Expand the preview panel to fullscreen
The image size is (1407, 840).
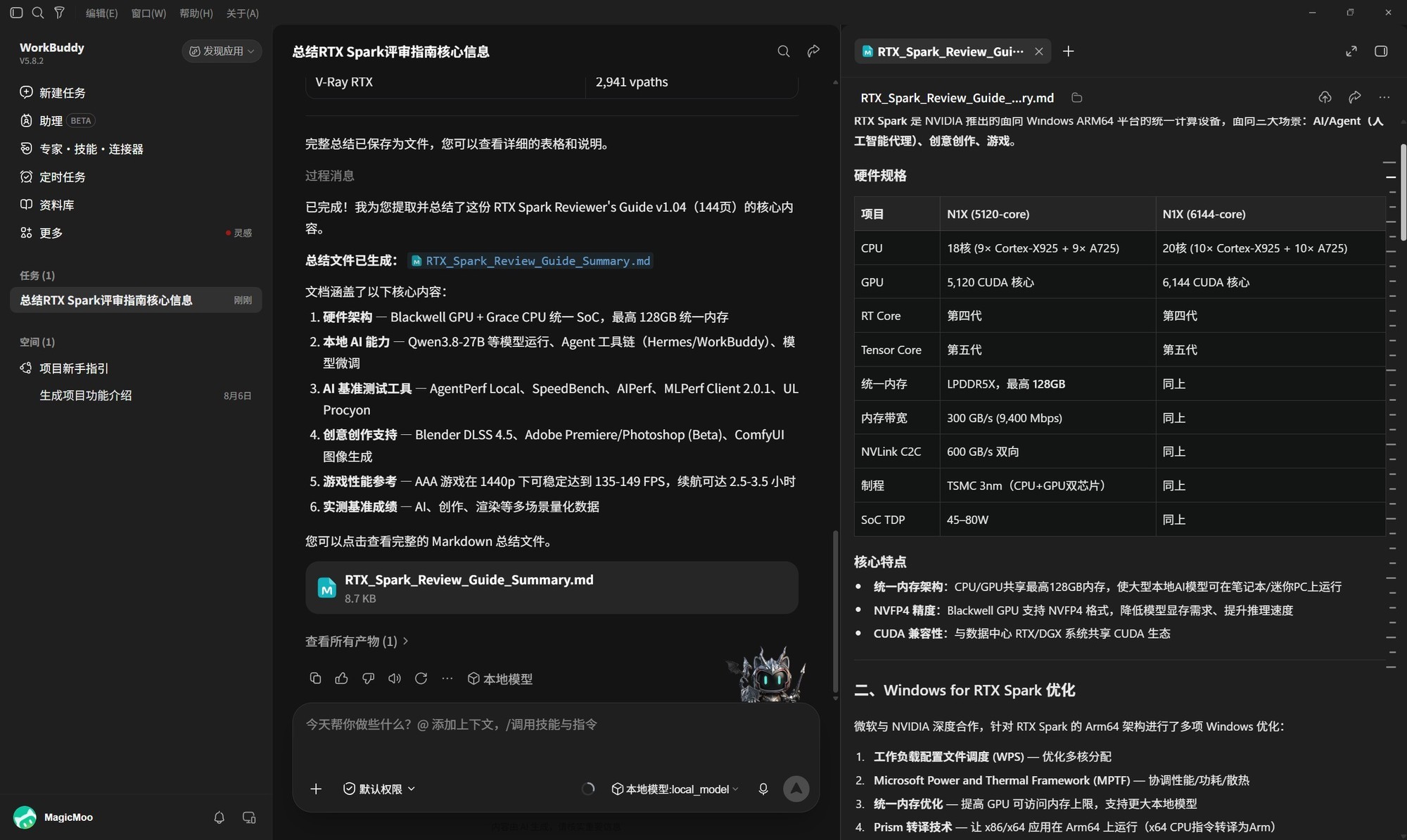point(1351,51)
